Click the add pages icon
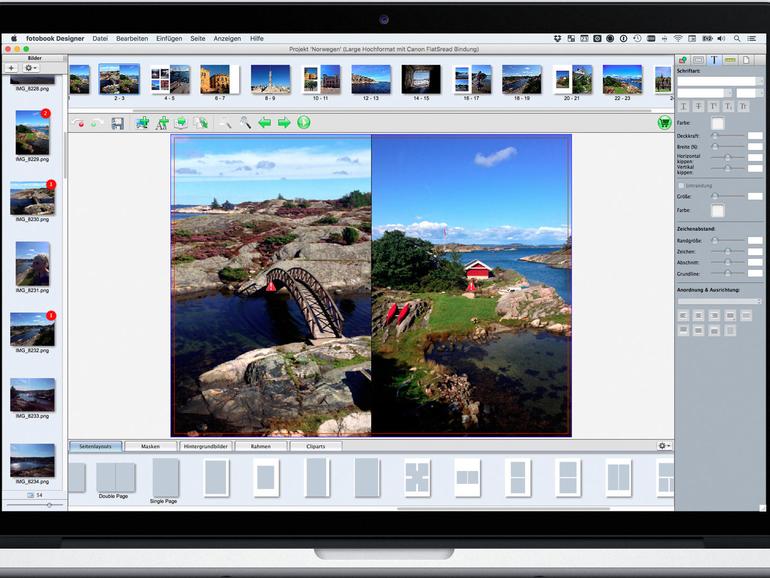Viewport: 770px width, 578px height. [201, 123]
